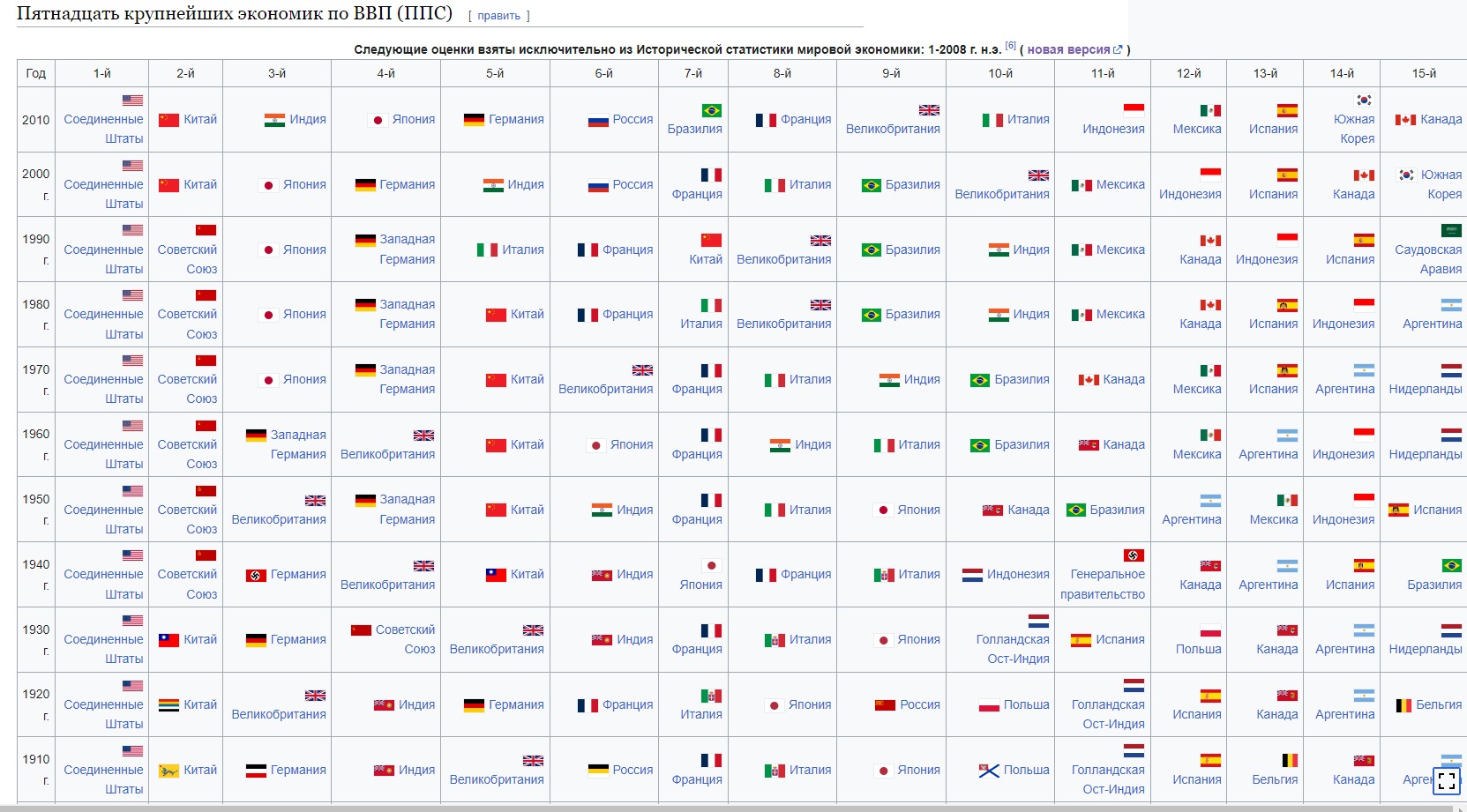Screen dimensions: 1467x812
Task: Click the US flag in 2010 row
Action: [x=132, y=101]
